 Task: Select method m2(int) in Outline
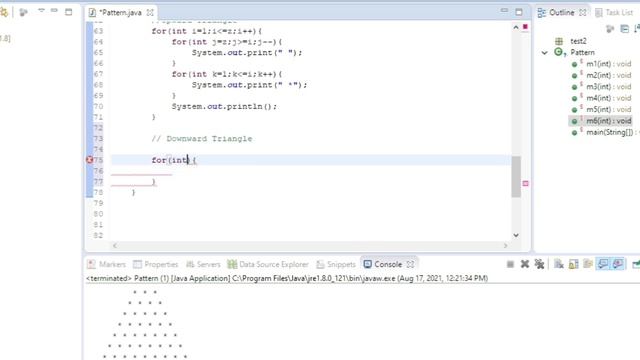602,76
